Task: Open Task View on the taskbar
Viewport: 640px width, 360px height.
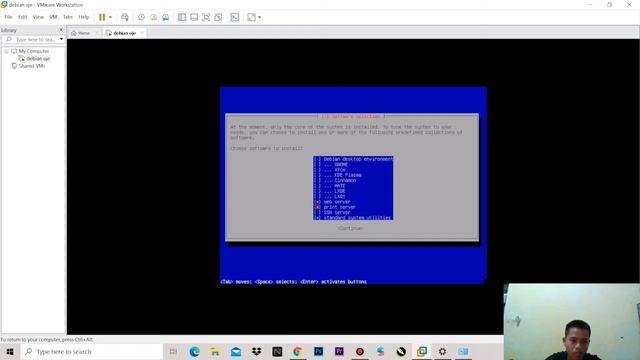Action: click(173, 351)
